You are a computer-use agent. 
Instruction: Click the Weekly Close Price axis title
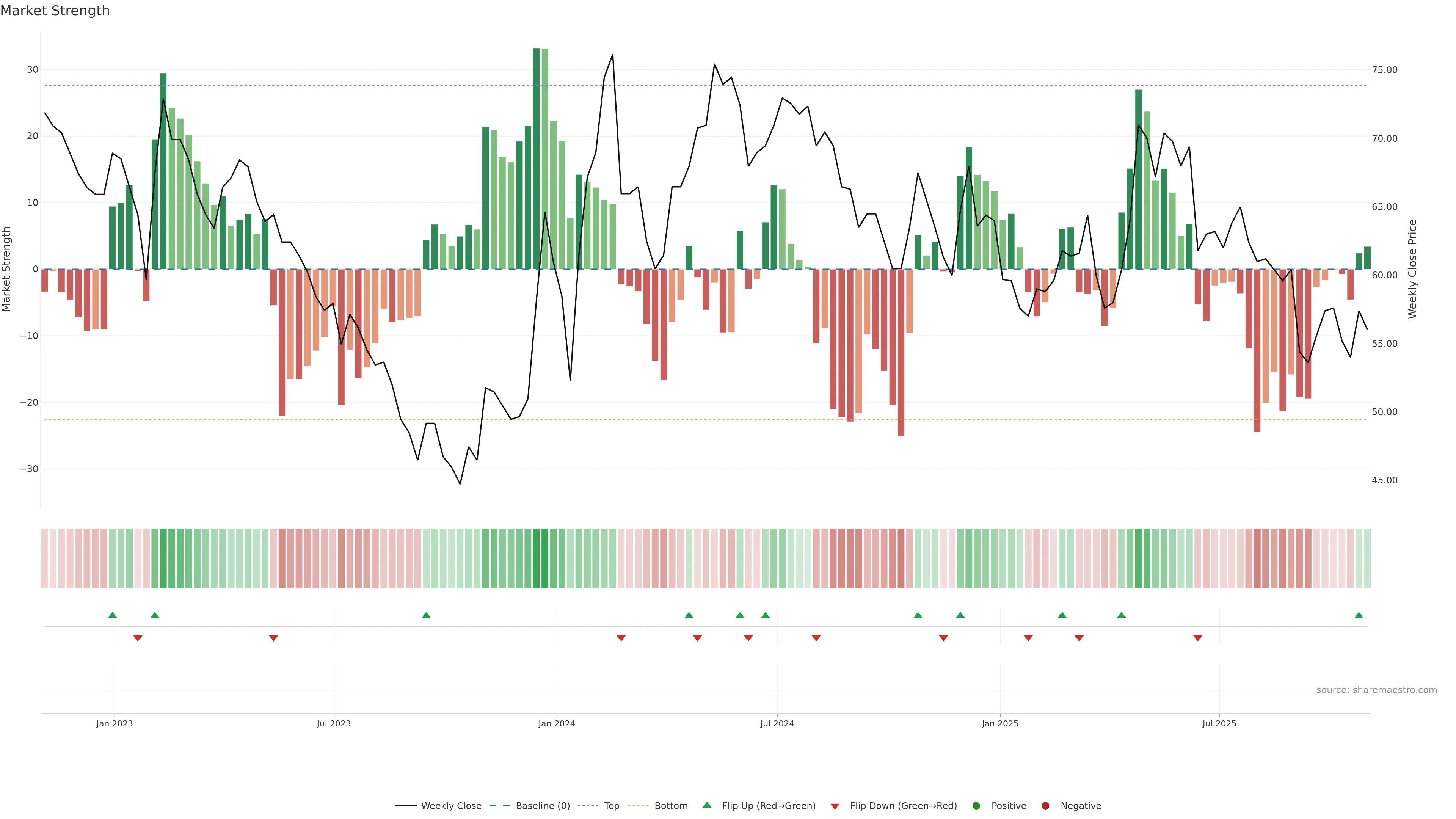[1412, 269]
